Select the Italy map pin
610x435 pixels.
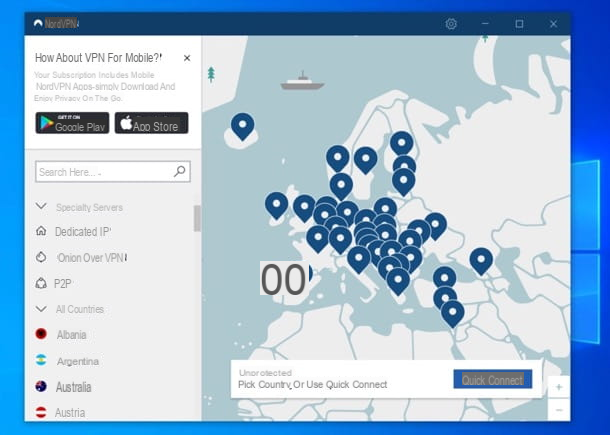tap(359, 260)
